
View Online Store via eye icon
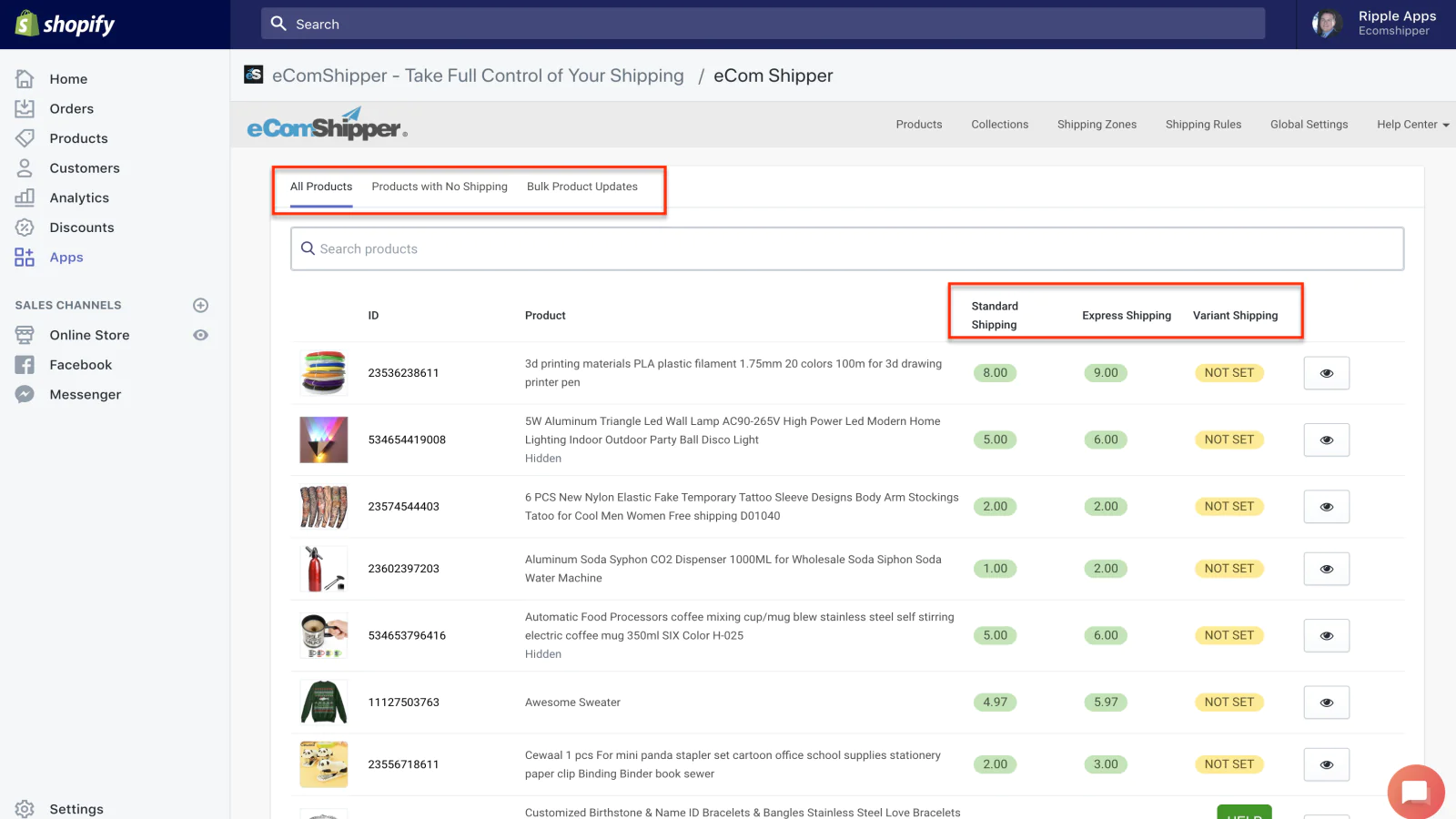coord(201,335)
